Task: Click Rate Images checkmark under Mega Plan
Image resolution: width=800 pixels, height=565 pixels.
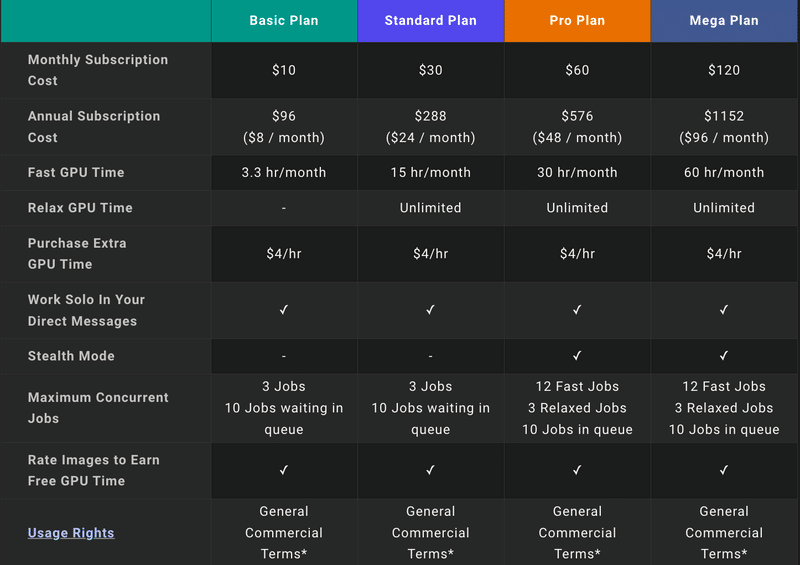Action: (724, 470)
